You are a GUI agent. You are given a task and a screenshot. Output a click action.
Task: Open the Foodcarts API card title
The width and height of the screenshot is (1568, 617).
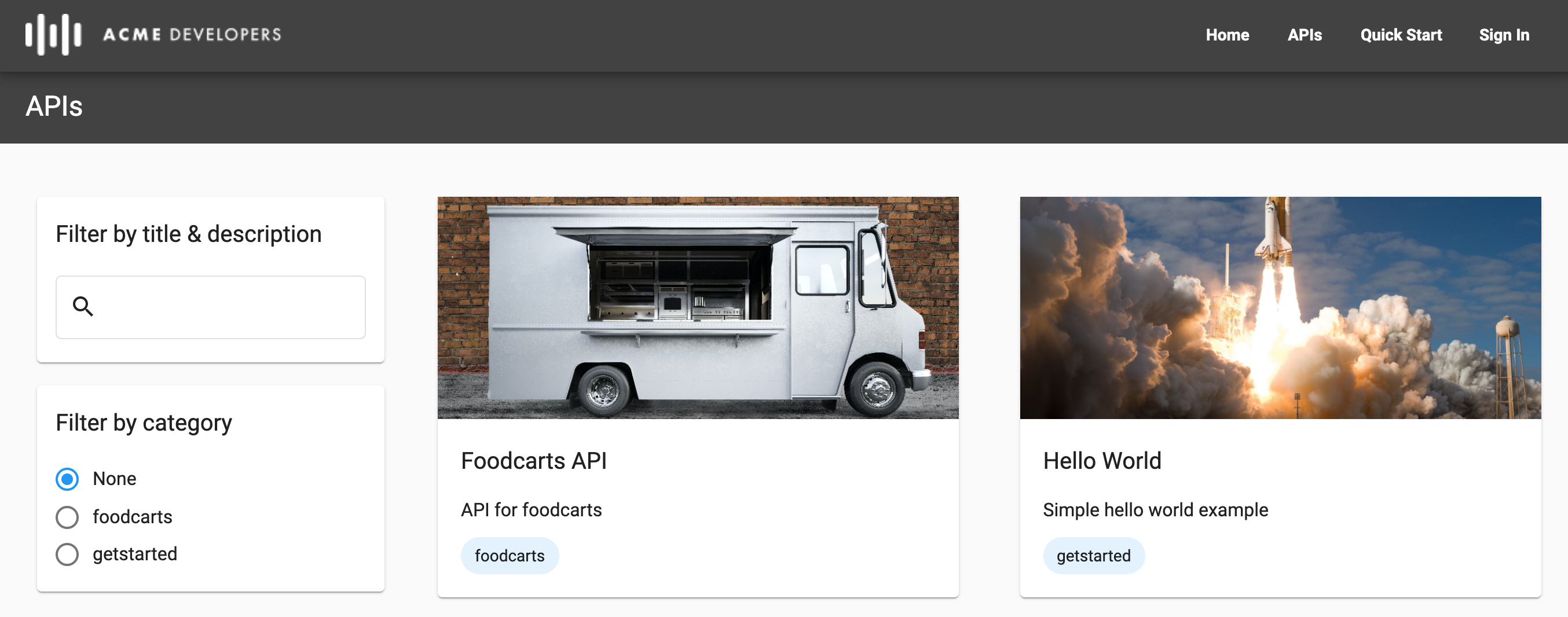[534, 461]
